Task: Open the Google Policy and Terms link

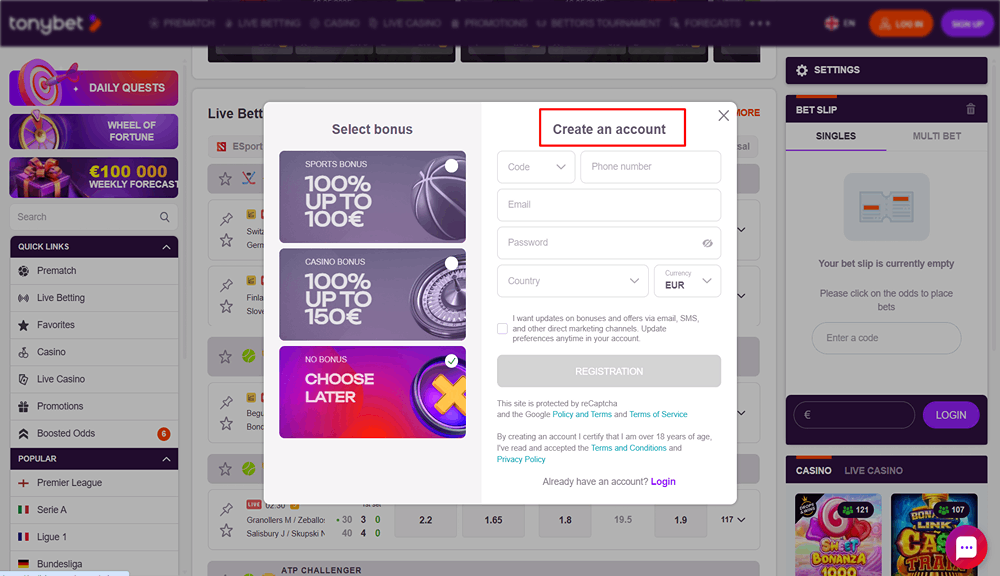Action: tap(582, 415)
